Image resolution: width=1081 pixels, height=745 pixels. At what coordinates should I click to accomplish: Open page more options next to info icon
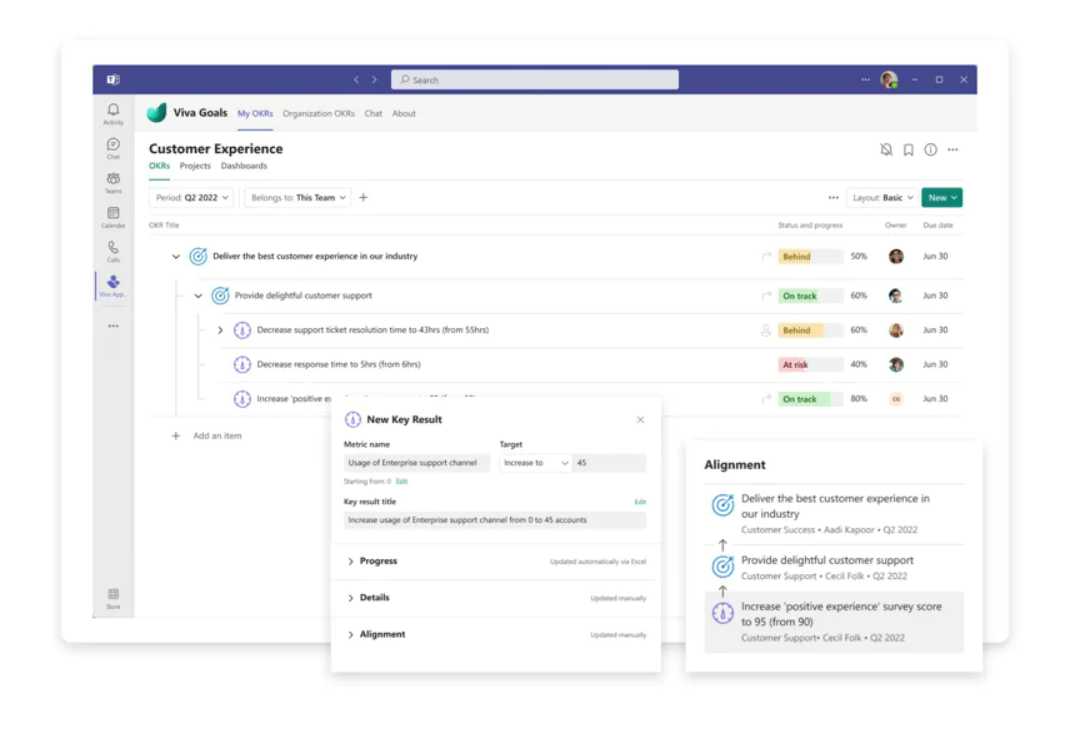(953, 150)
